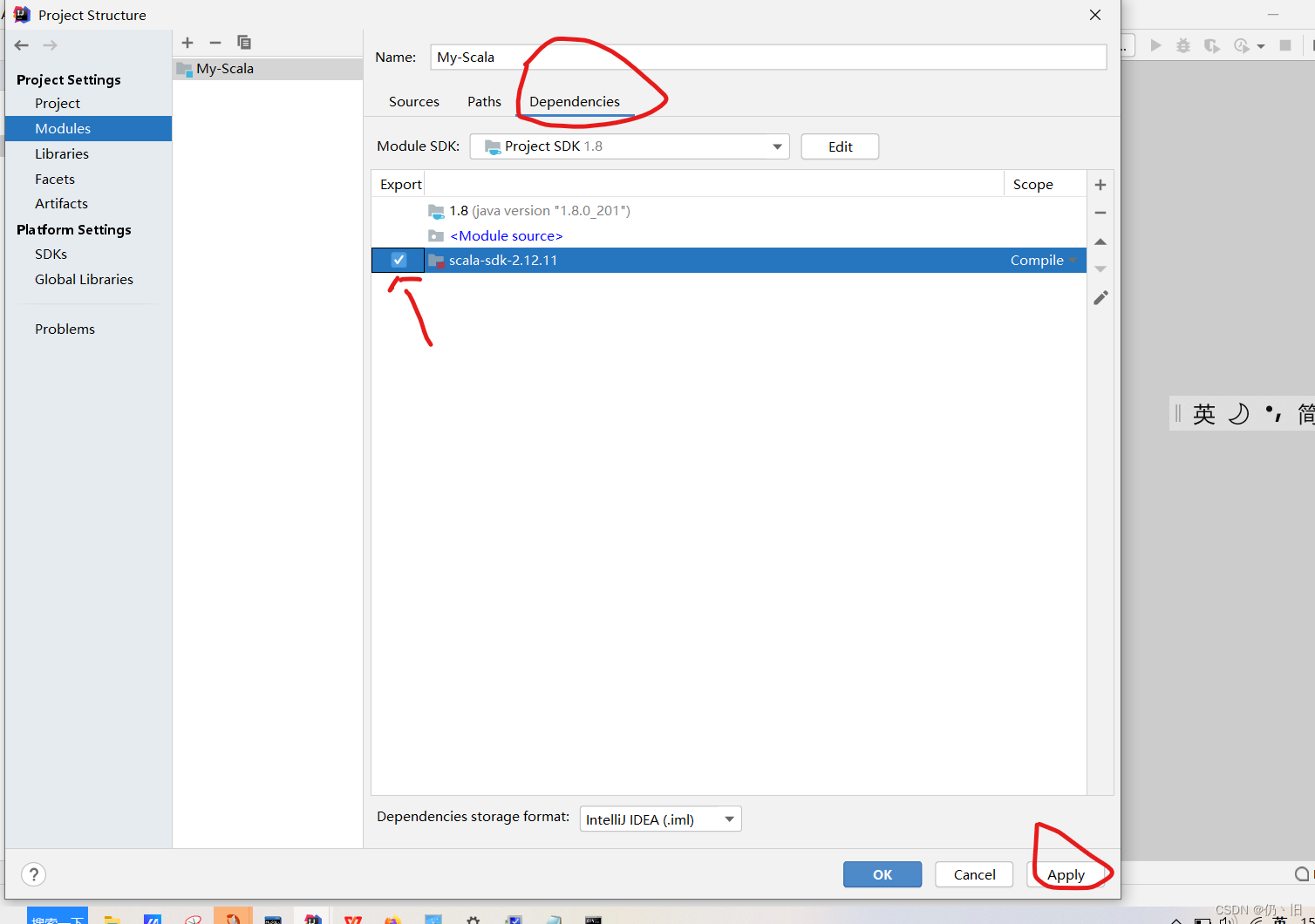Open the dropdown arrow beside the Profiler icon
The image size is (1315, 924).
point(1261,46)
